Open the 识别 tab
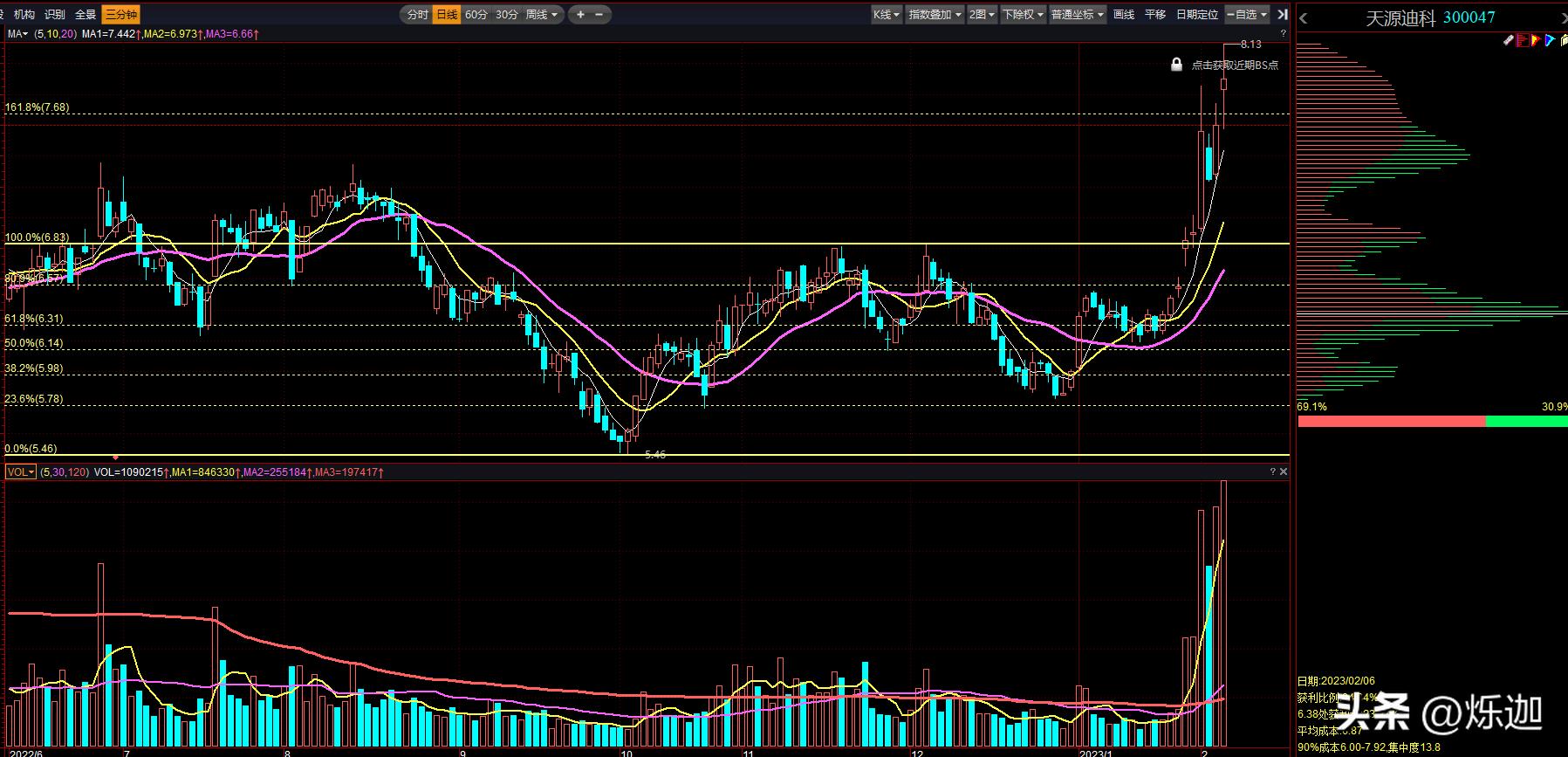 click(x=55, y=14)
